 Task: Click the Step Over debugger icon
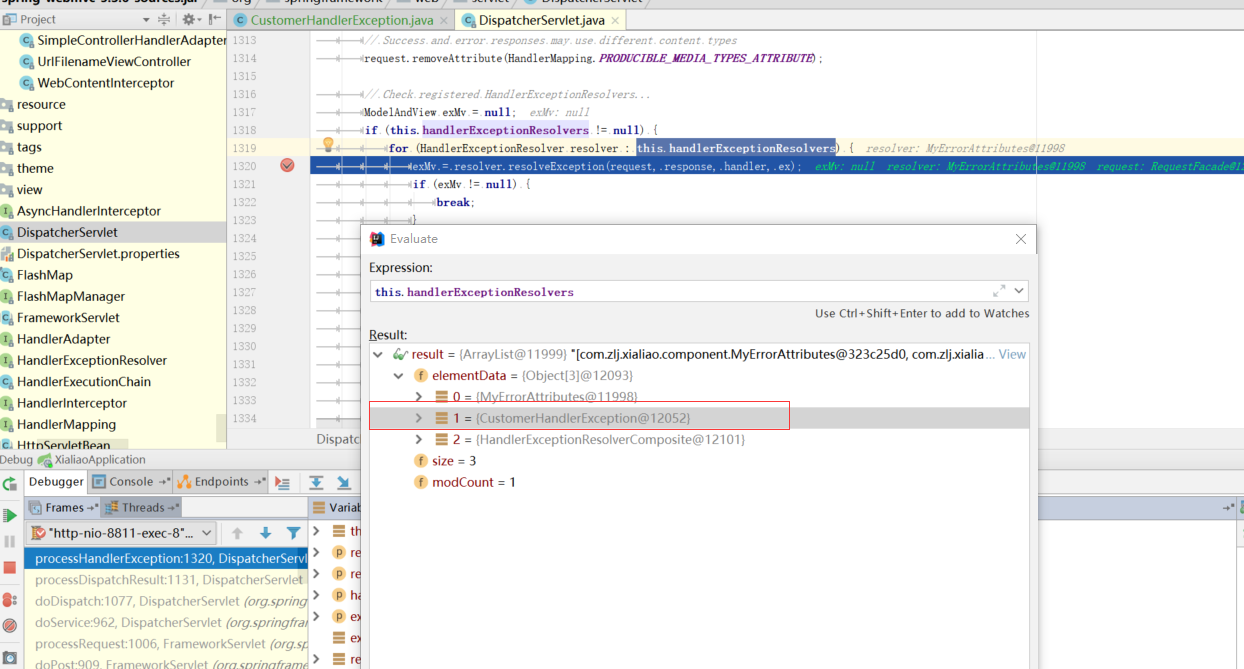pos(316,482)
